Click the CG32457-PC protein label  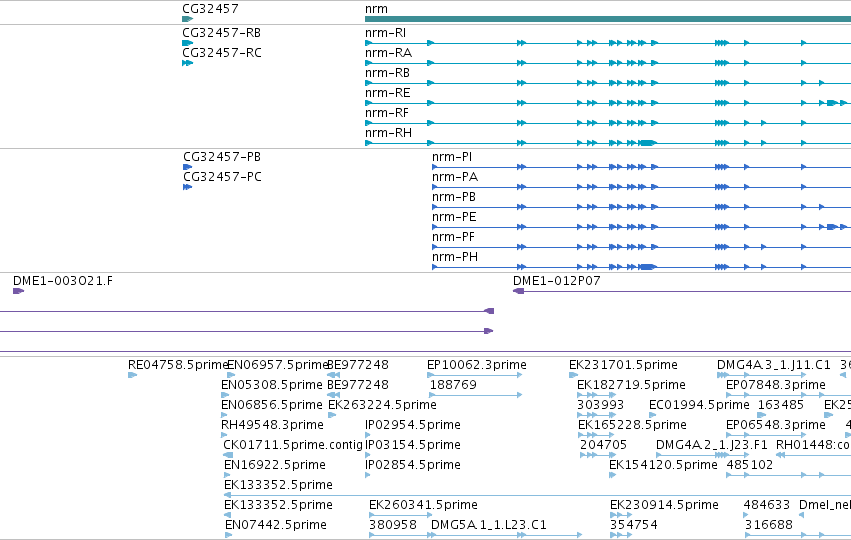[x=222, y=177]
